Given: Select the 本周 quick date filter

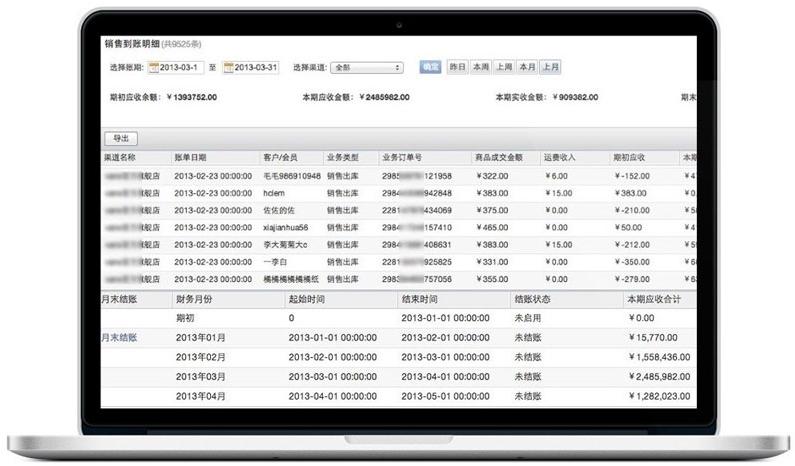Looking at the screenshot, I should tap(480, 67).
